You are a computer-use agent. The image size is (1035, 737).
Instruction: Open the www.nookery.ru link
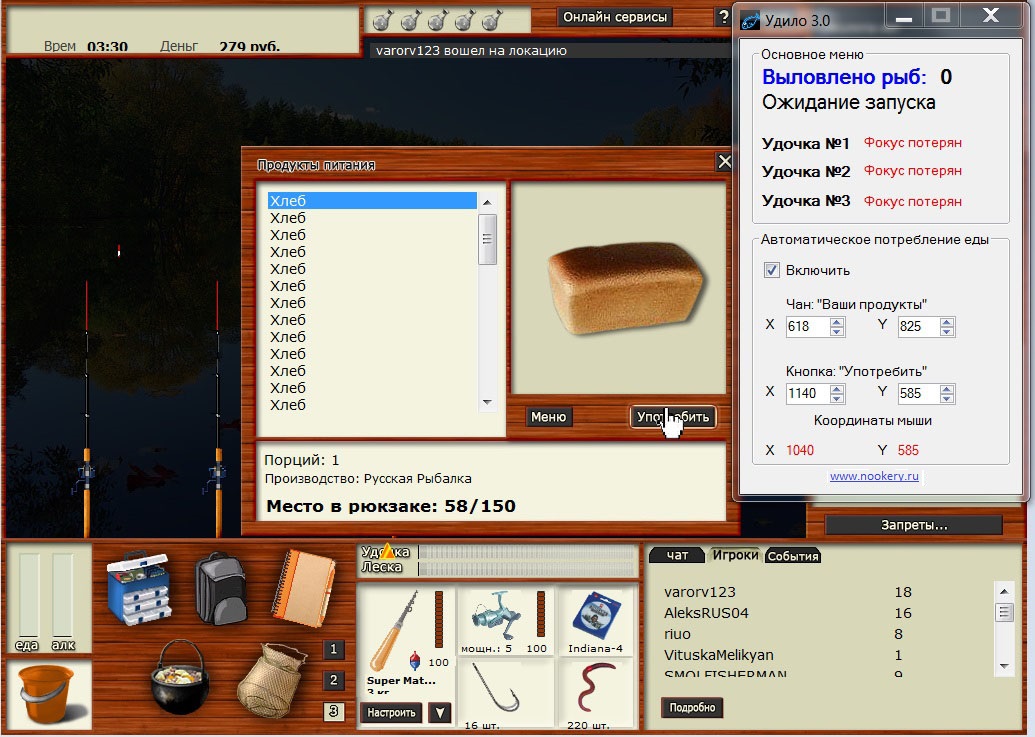click(874, 476)
